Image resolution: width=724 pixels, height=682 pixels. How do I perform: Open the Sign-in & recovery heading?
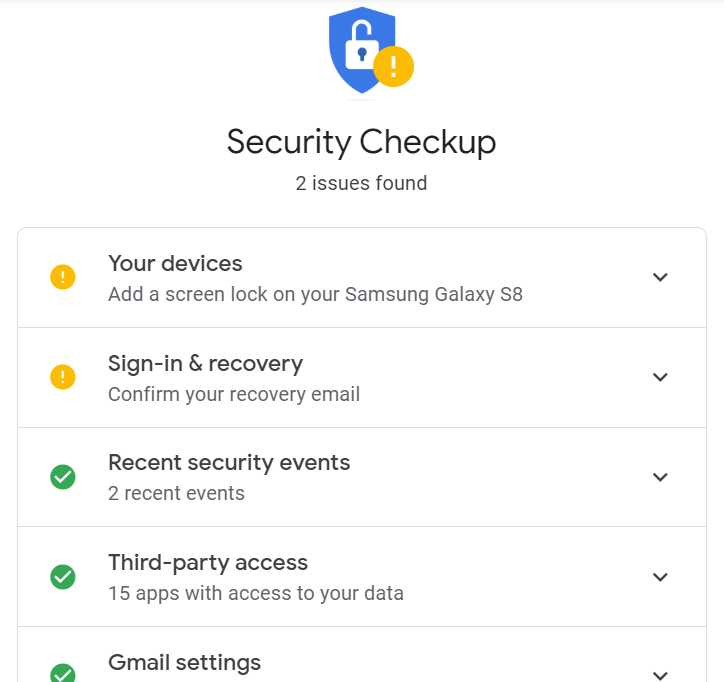click(x=205, y=364)
